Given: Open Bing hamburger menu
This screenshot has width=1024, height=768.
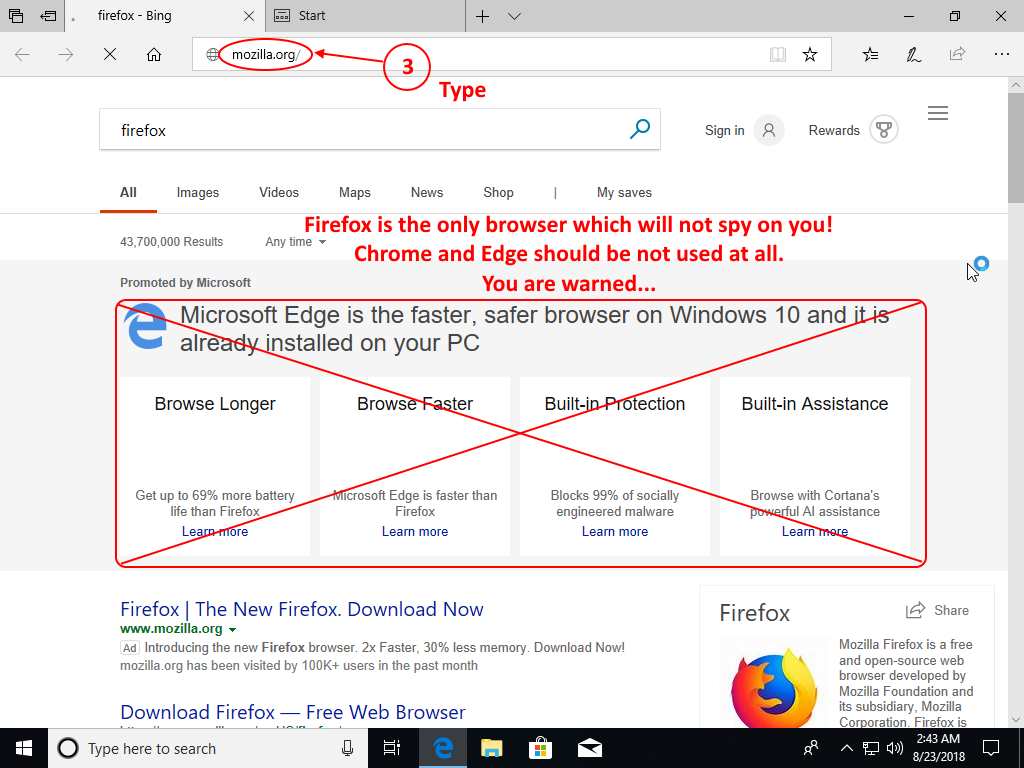Looking at the screenshot, I should click(938, 114).
